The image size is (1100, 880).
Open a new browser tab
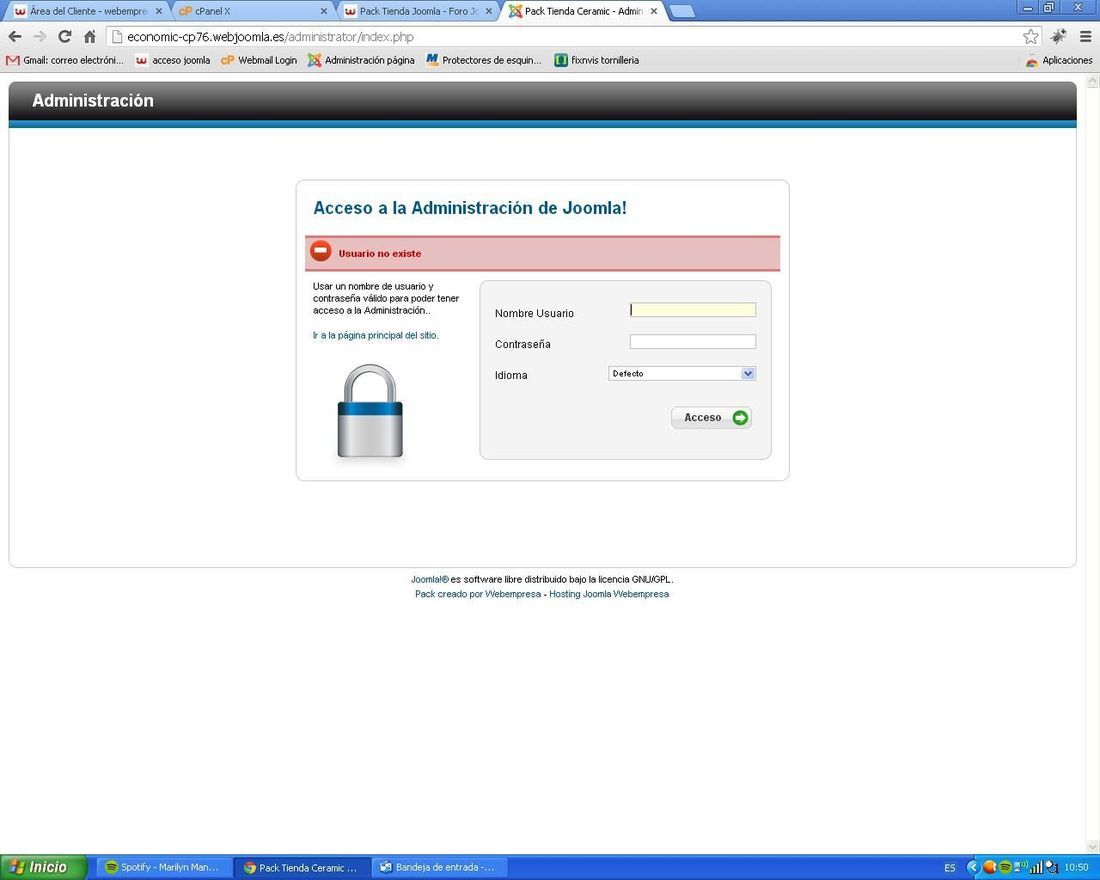(681, 11)
